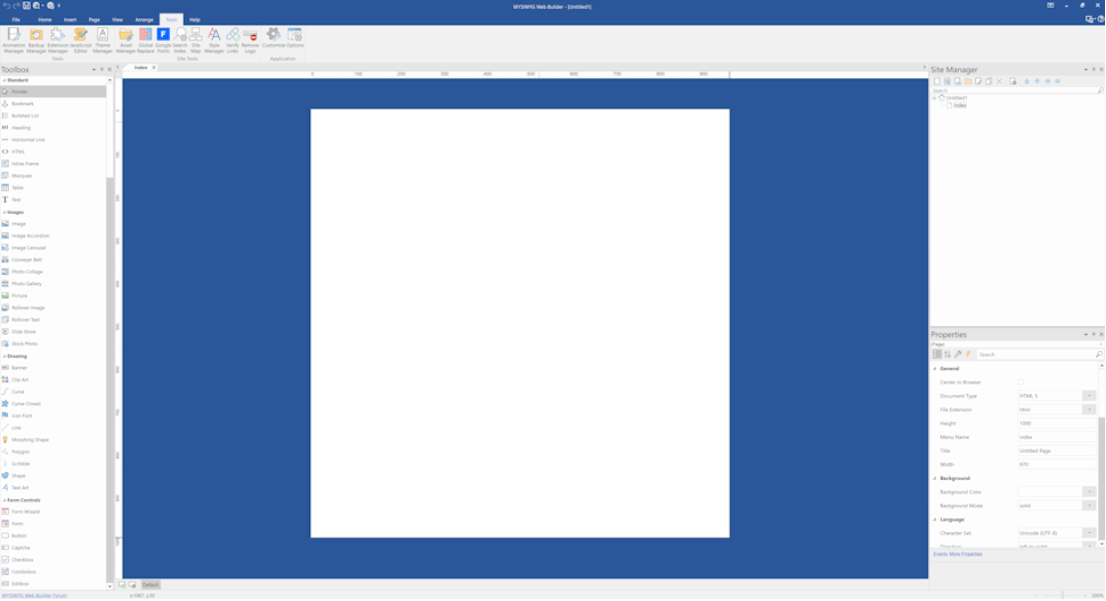The image size is (1106, 601).
Task: Click the Remove Logo button
Action: coord(250,40)
